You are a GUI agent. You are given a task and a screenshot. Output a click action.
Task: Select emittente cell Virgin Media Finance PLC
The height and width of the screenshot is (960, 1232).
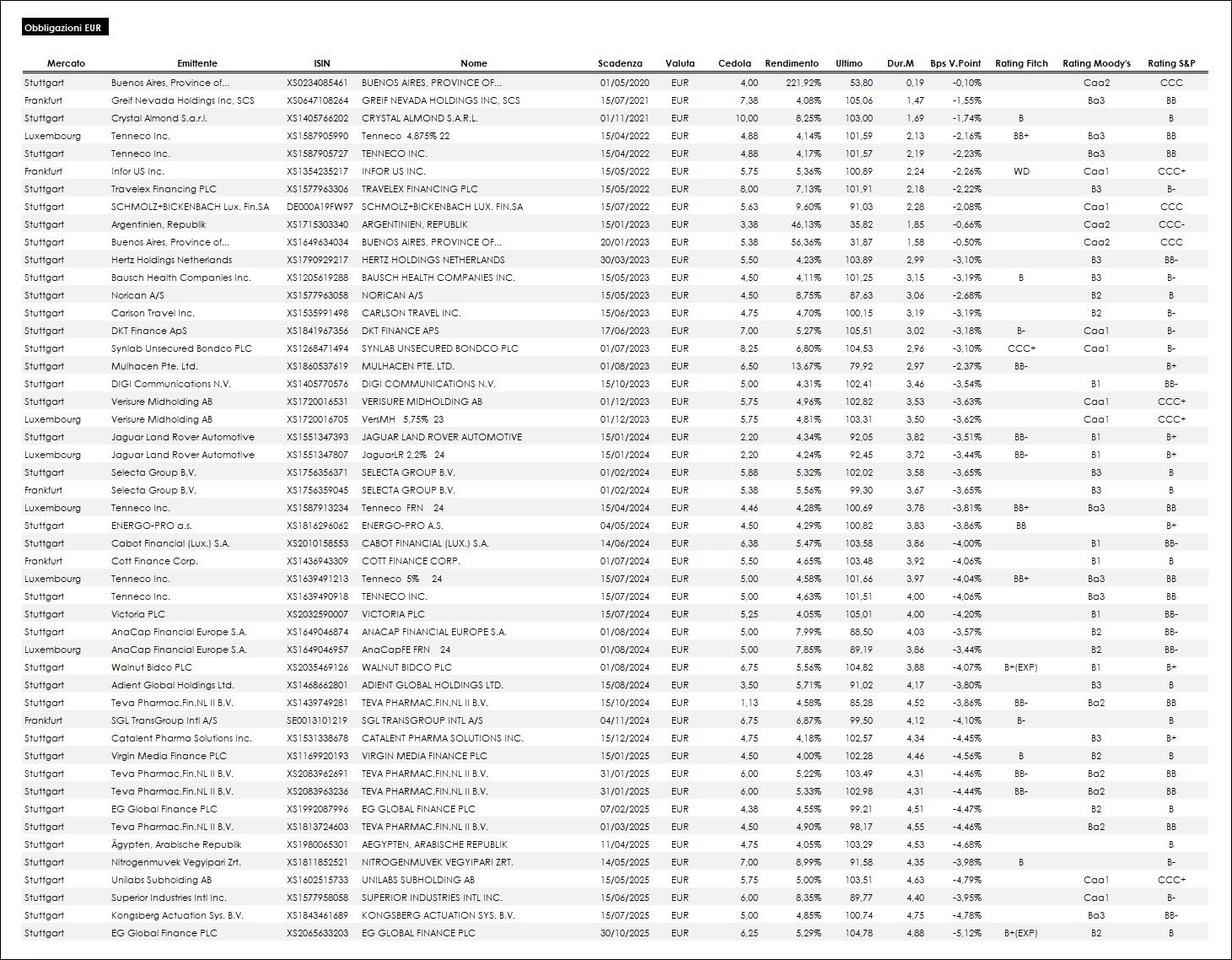click(169, 756)
